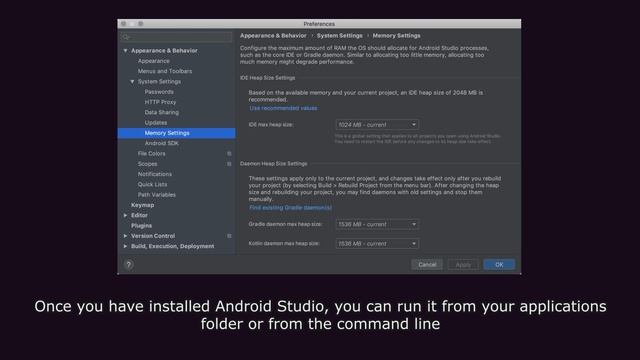Open the Updates settings page
The height and width of the screenshot is (360, 640).
[x=156, y=122]
